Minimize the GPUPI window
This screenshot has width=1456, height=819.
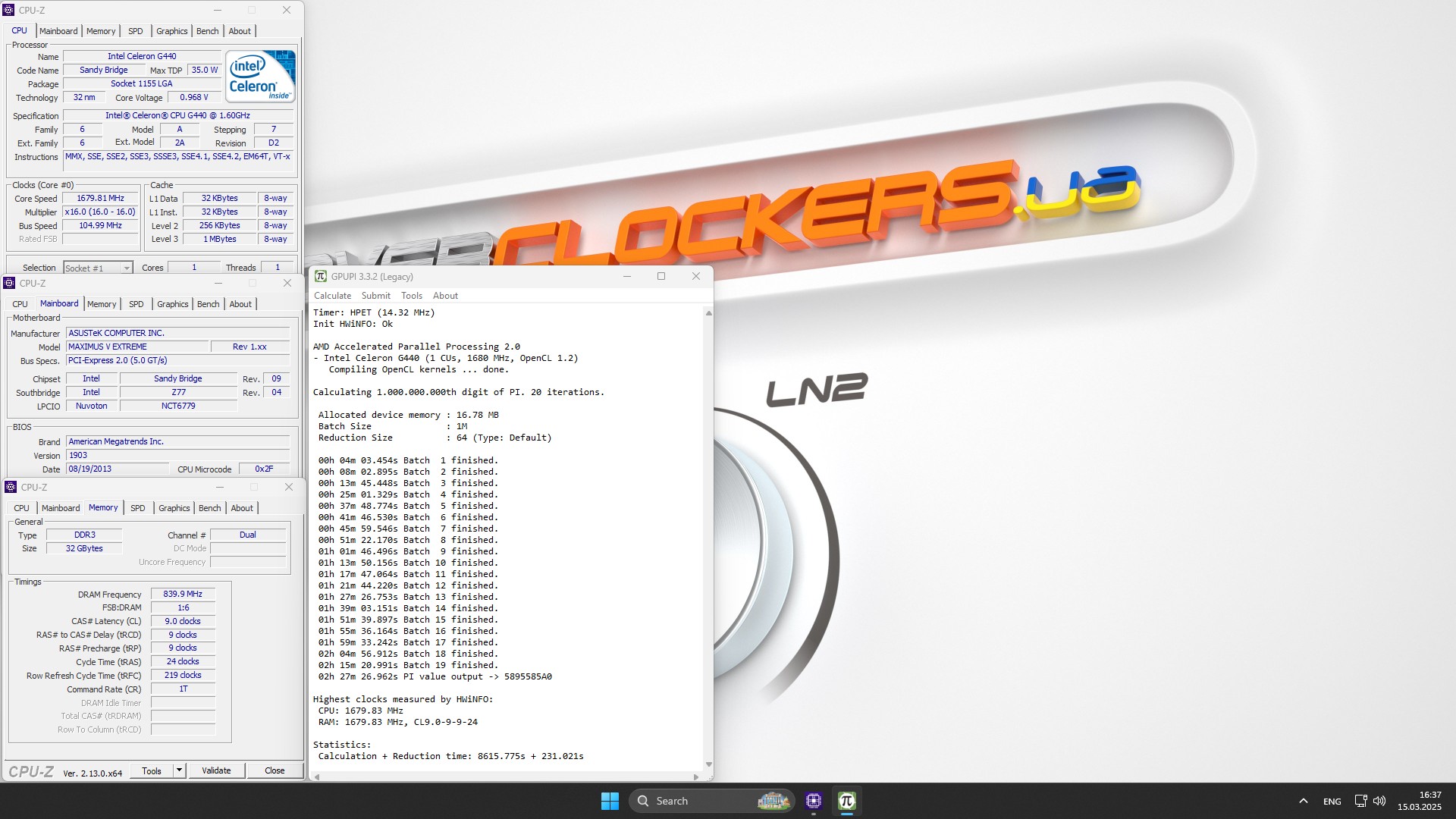[x=627, y=276]
